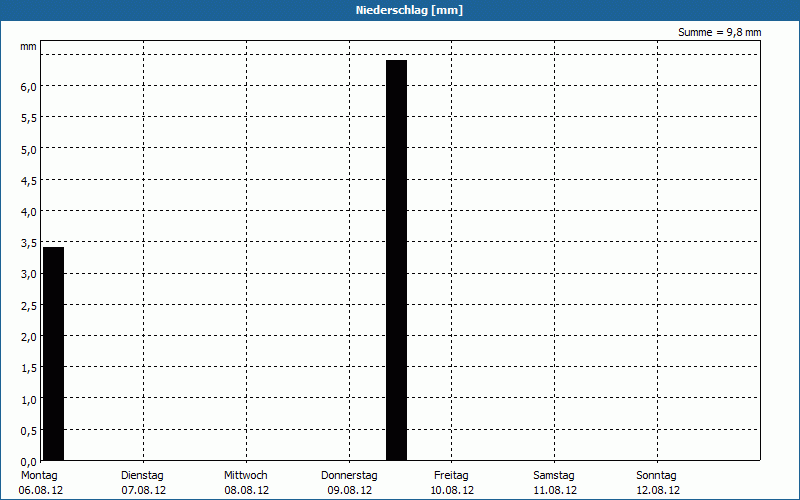
Task: Click the 4,5 y-axis value
Action: tap(29, 181)
